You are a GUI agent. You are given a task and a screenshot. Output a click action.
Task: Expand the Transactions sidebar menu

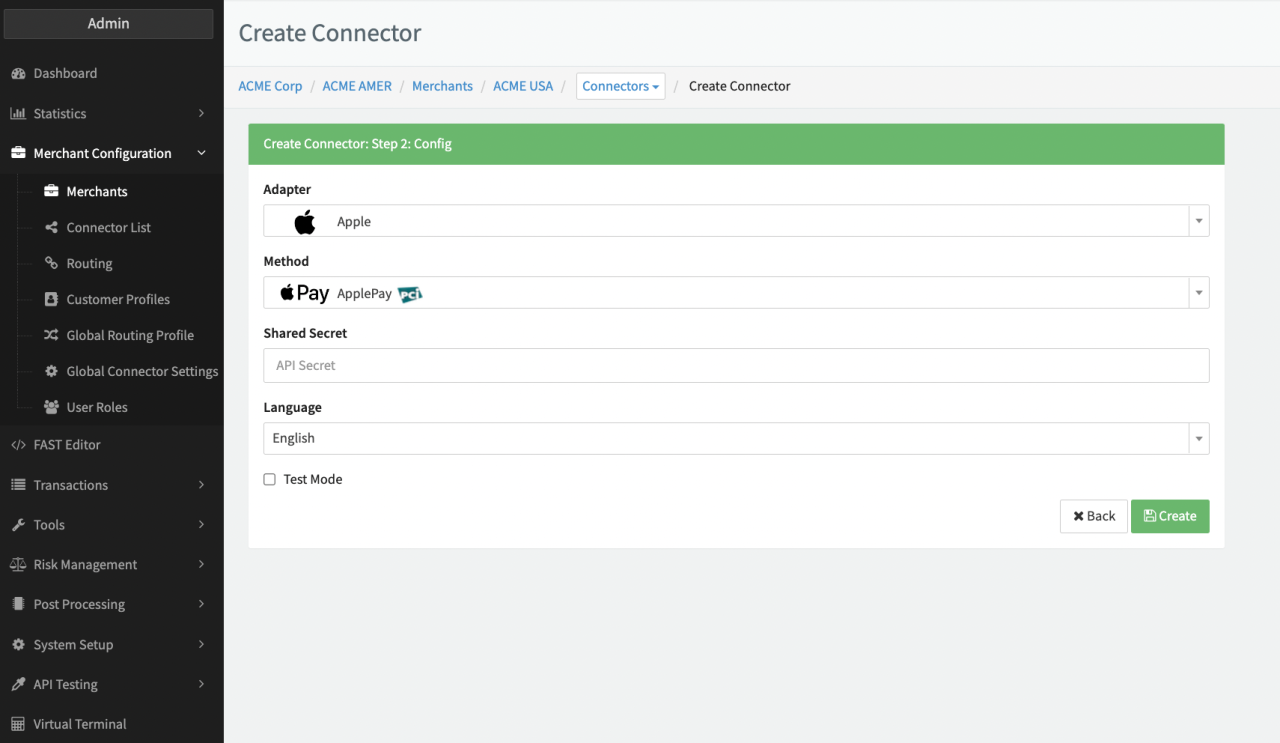point(108,485)
